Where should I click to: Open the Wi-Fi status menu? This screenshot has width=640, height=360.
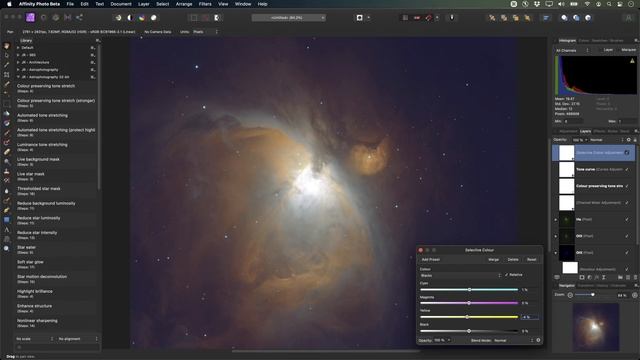[587, 4]
